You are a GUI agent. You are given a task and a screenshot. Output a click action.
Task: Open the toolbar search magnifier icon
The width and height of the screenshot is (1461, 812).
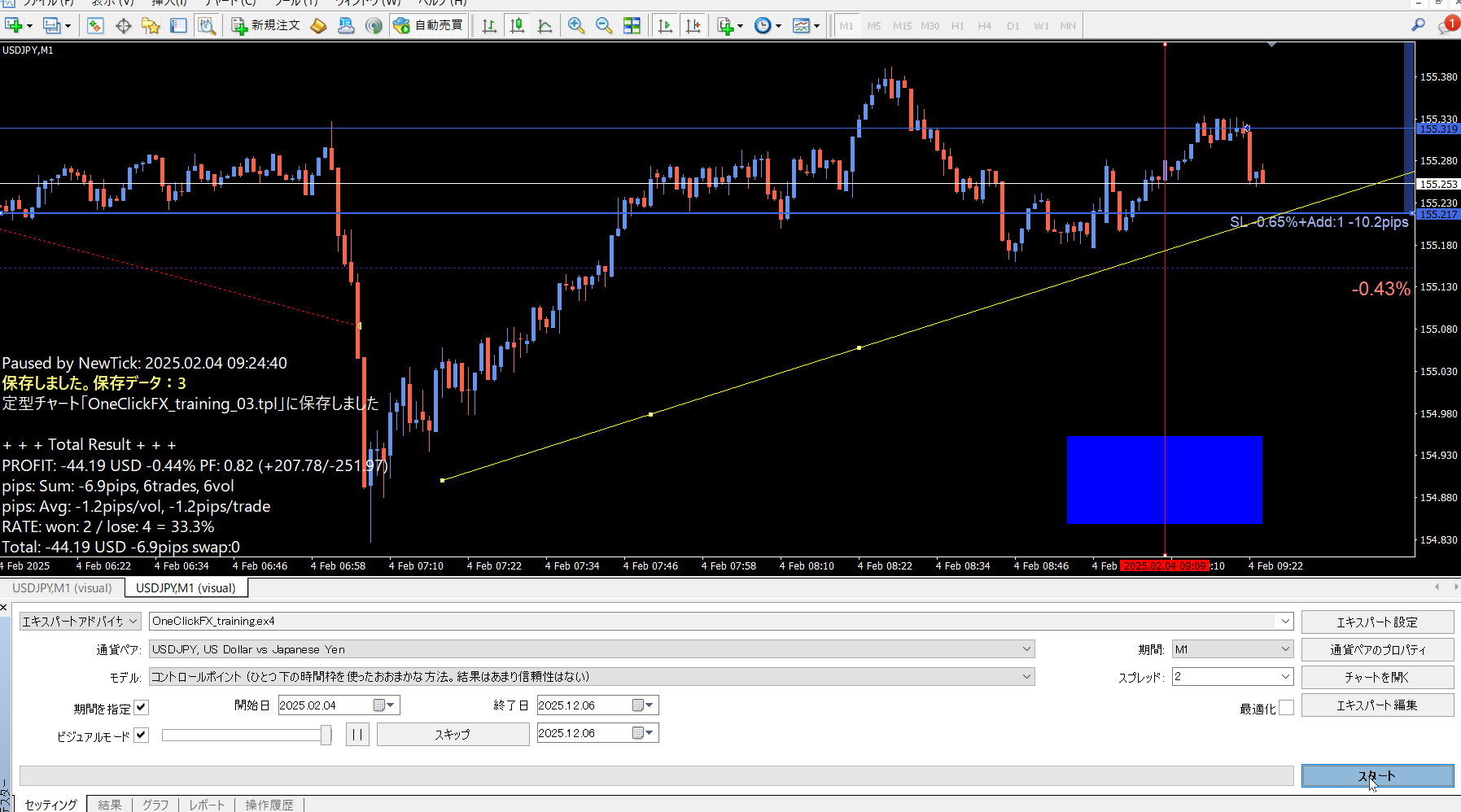[1418, 25]
